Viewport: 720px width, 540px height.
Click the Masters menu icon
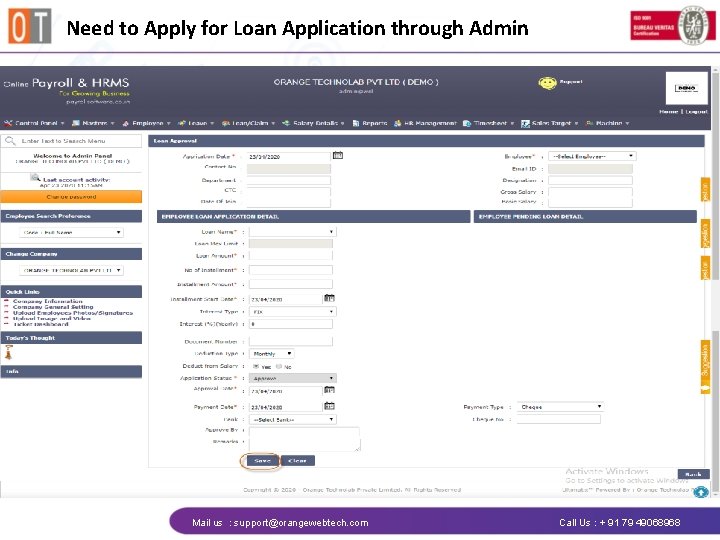76,123
